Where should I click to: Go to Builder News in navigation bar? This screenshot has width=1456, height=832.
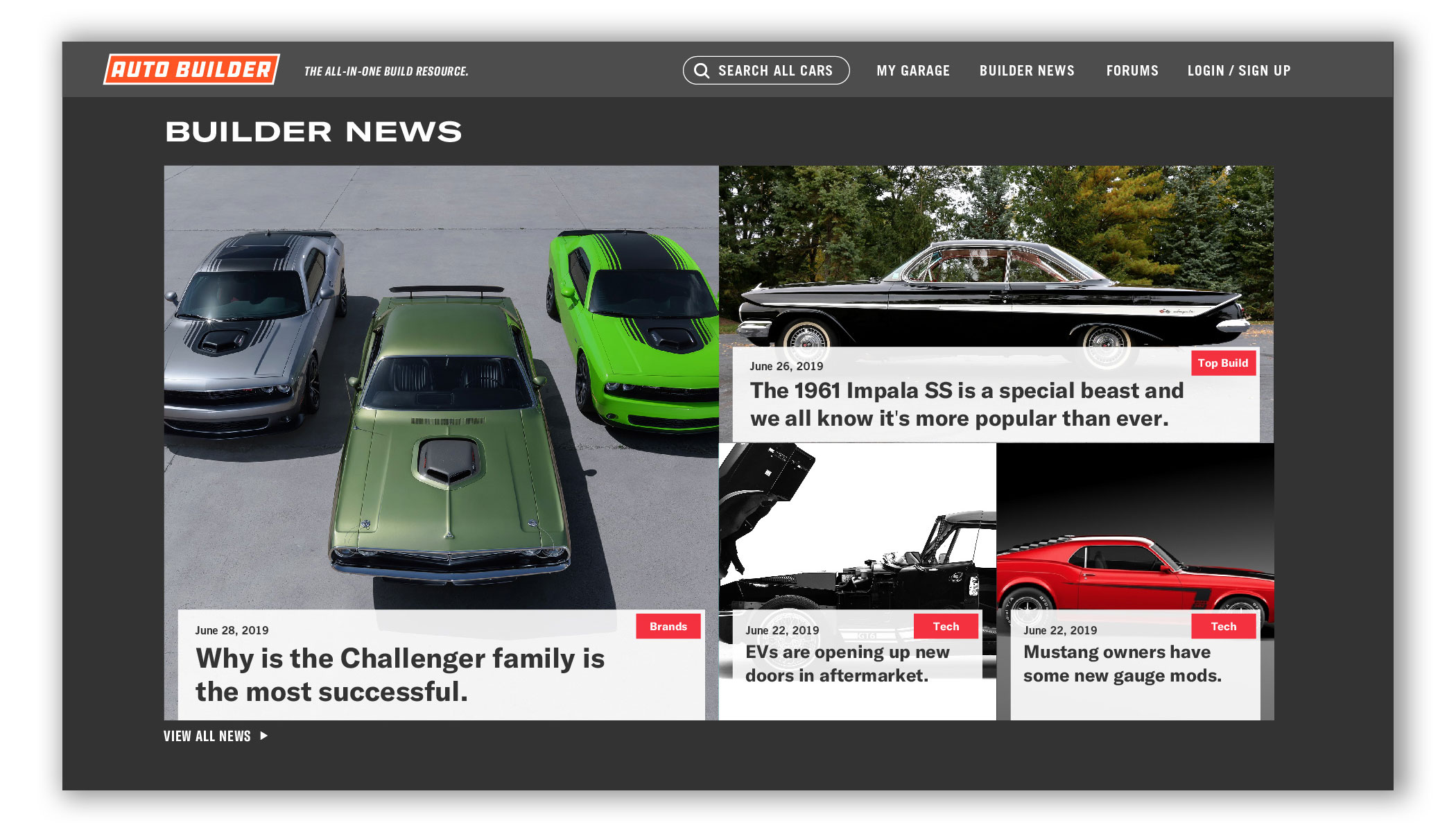[x=1027, y=71]
